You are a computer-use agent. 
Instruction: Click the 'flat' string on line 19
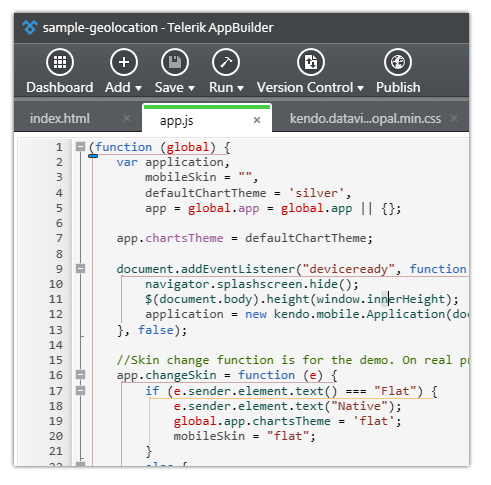pyautogui.click(x=374, y=421)
